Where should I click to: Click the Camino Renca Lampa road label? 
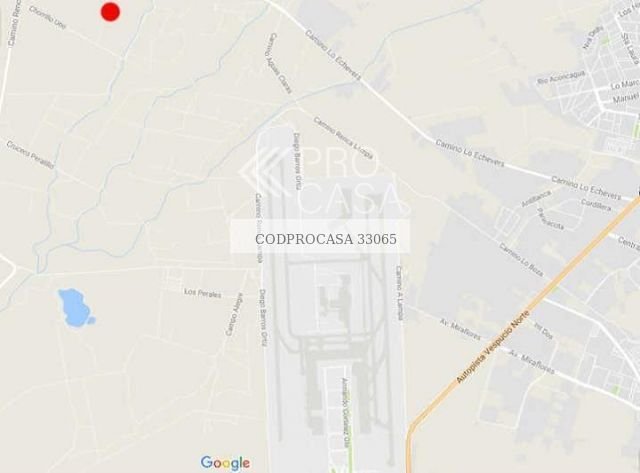pos(343,138)
